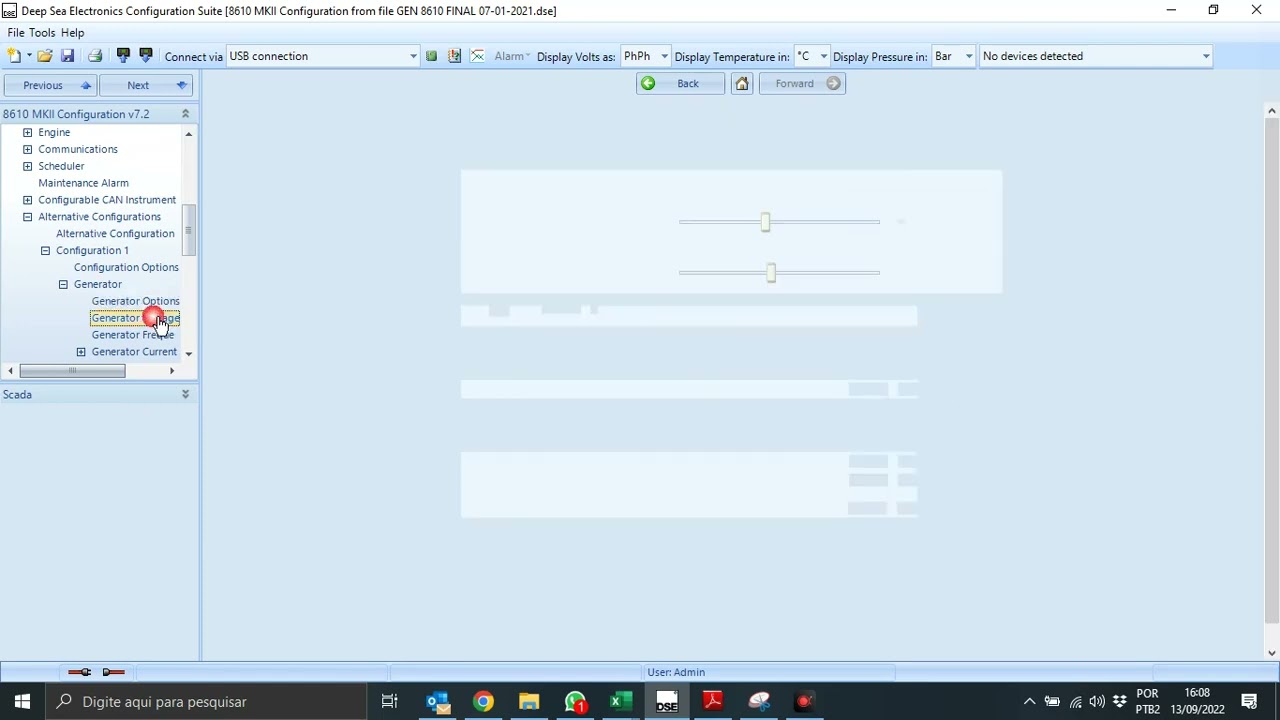Click the lower slider handle
Viewport: 1280px width, 720px height.
pos(771,272)
